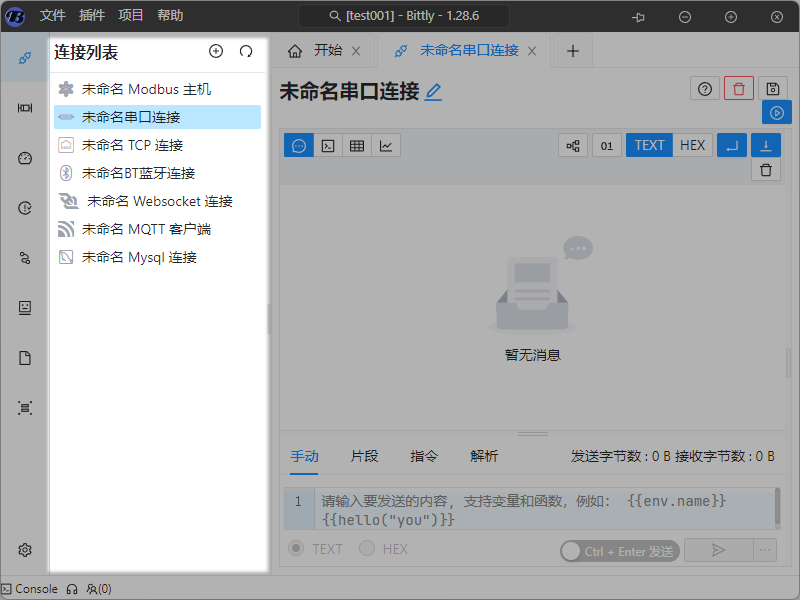The image size is (800, 600).
Task: Clear messages with the trash icon
Action: point(766,170)
